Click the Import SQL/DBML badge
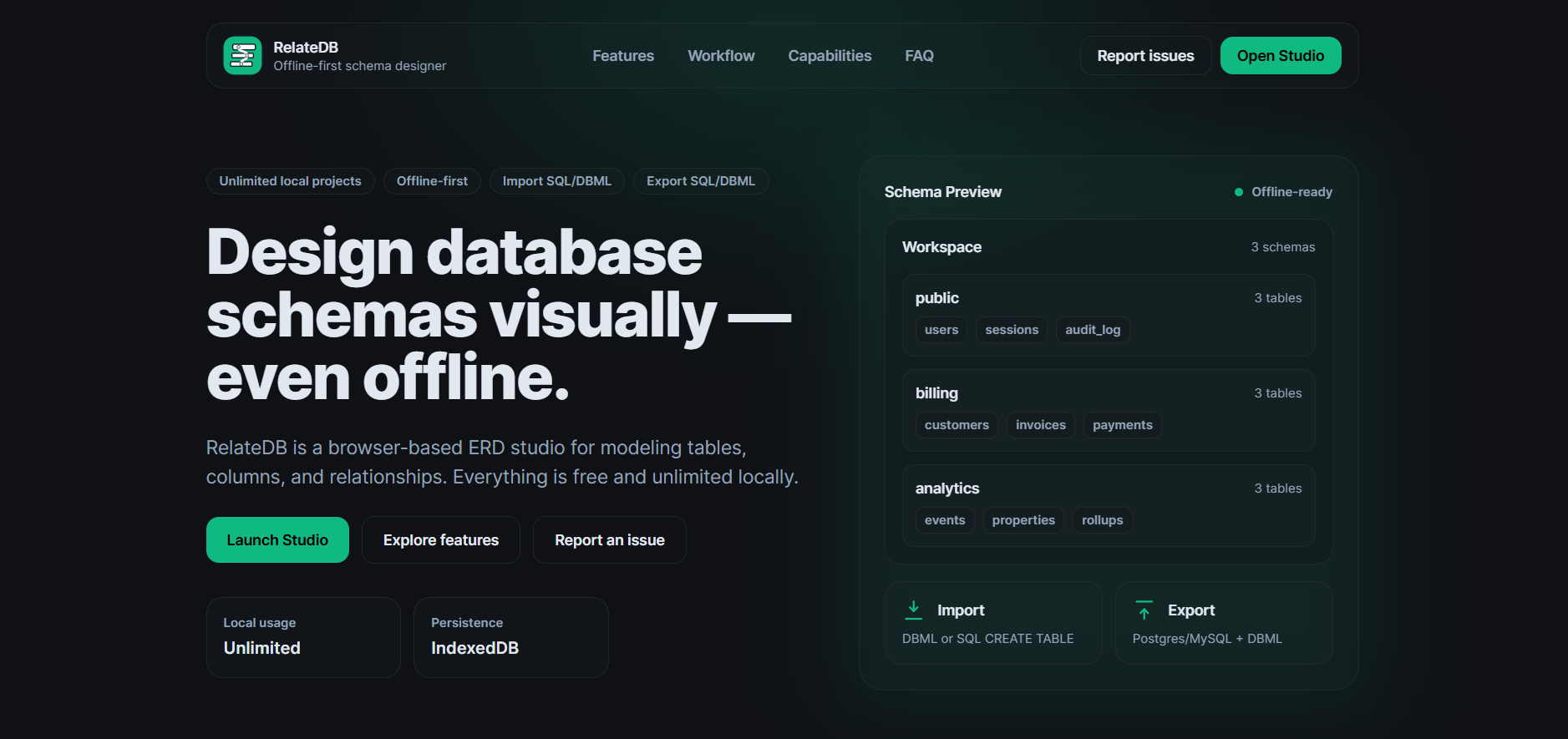The width and height of the screenshot is (1568, 739). click(557, 181)
